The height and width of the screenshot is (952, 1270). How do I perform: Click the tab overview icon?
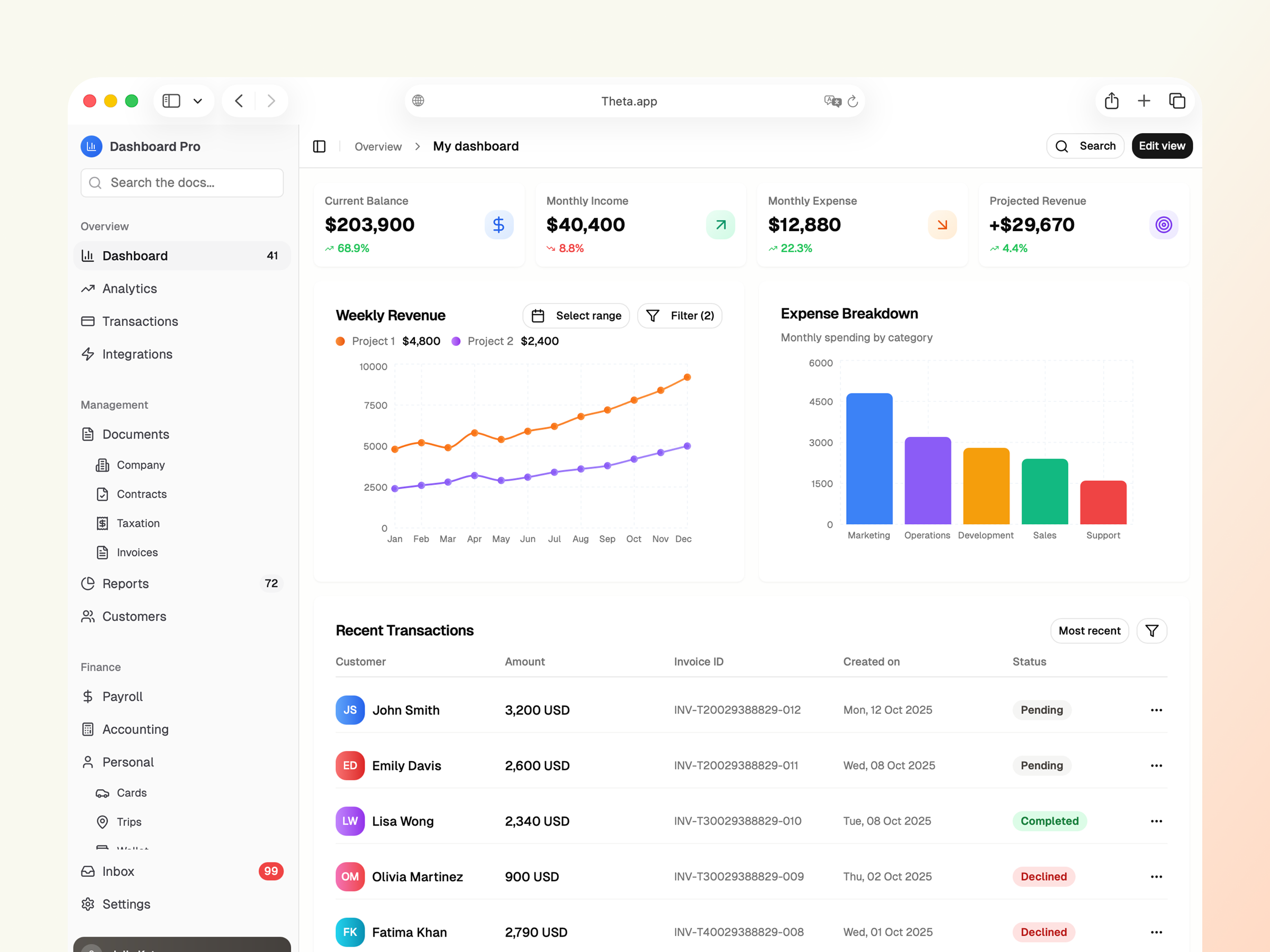pos(1176,101)
